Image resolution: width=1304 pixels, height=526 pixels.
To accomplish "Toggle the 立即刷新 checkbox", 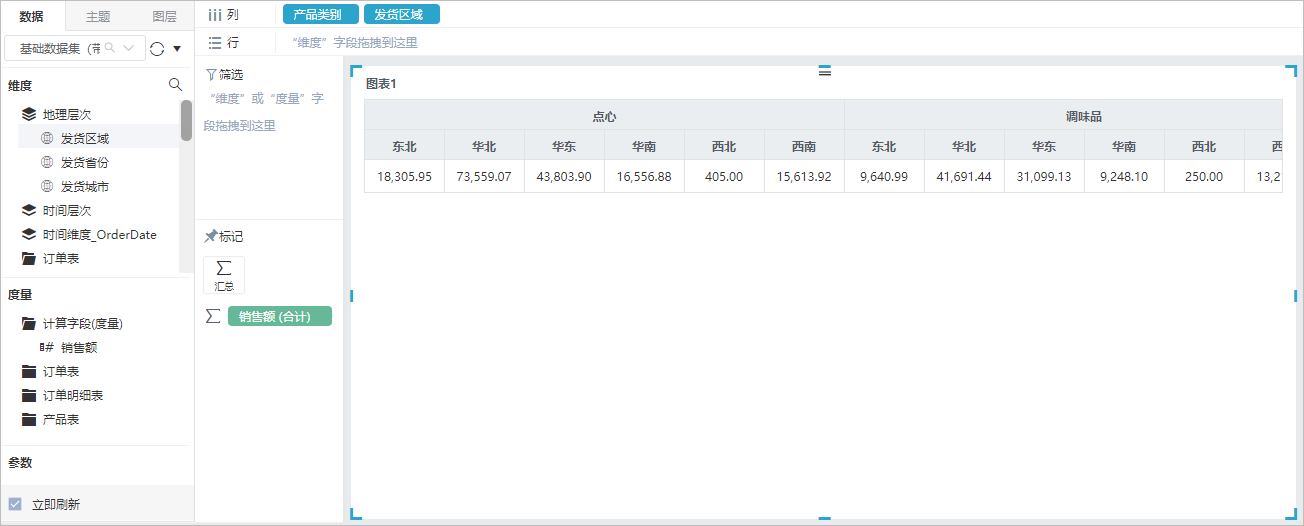I will click(x=15, y=504).
